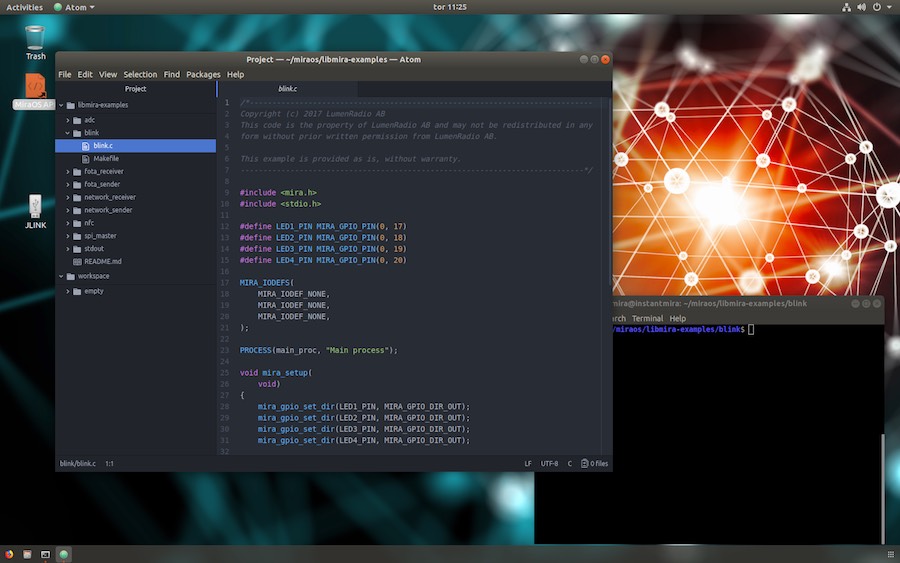Click the stdout folder icon
This screenshot has height=563, width=900.
tap(77, 249)
